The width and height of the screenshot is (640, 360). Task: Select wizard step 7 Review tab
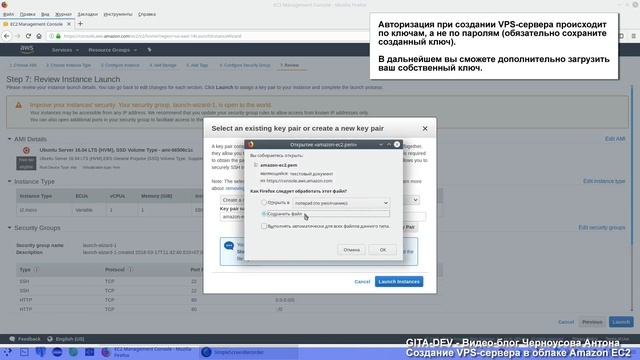click(x=289, y=65)
